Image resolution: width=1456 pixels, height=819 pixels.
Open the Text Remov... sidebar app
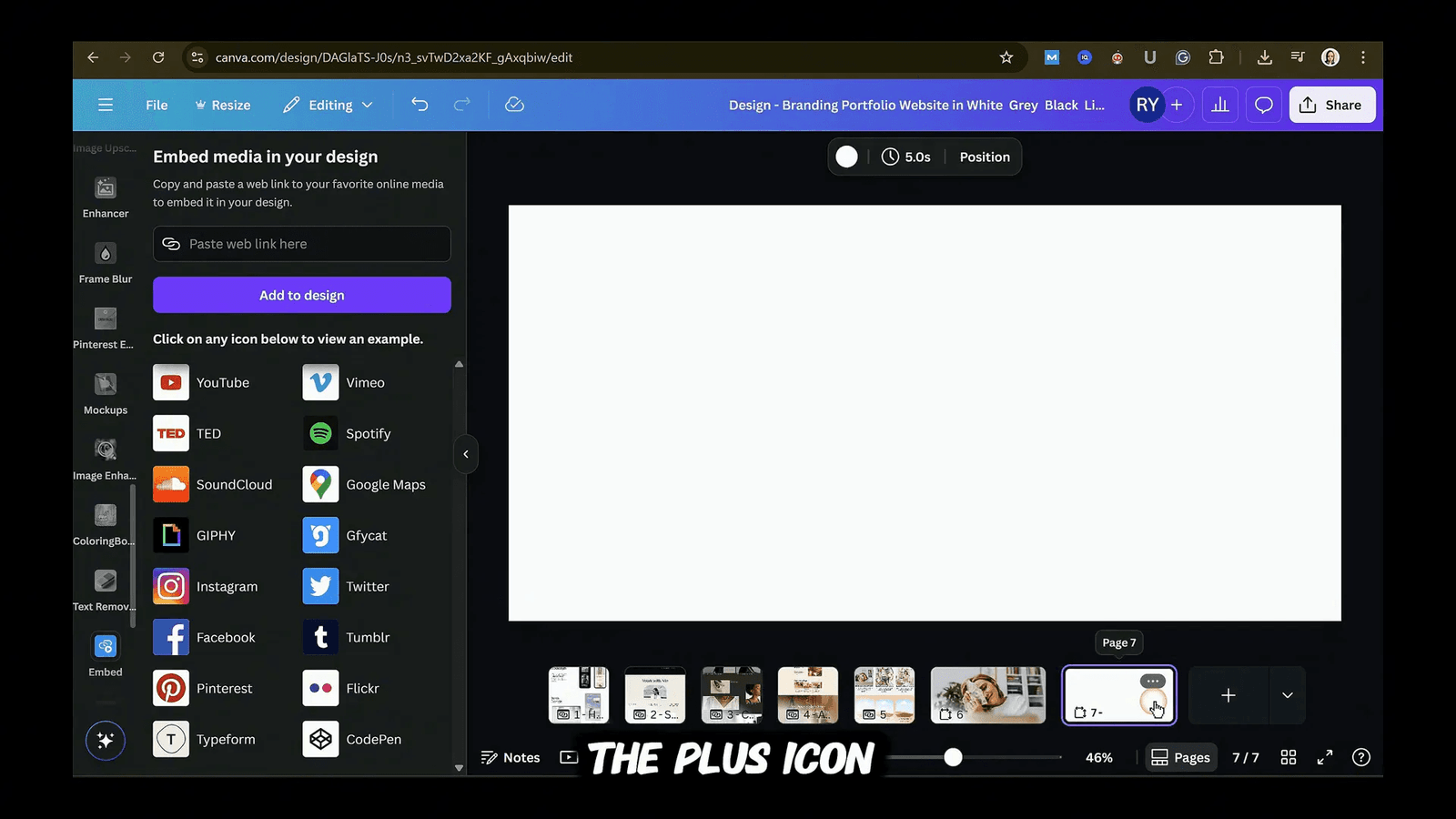coord(106,591)
